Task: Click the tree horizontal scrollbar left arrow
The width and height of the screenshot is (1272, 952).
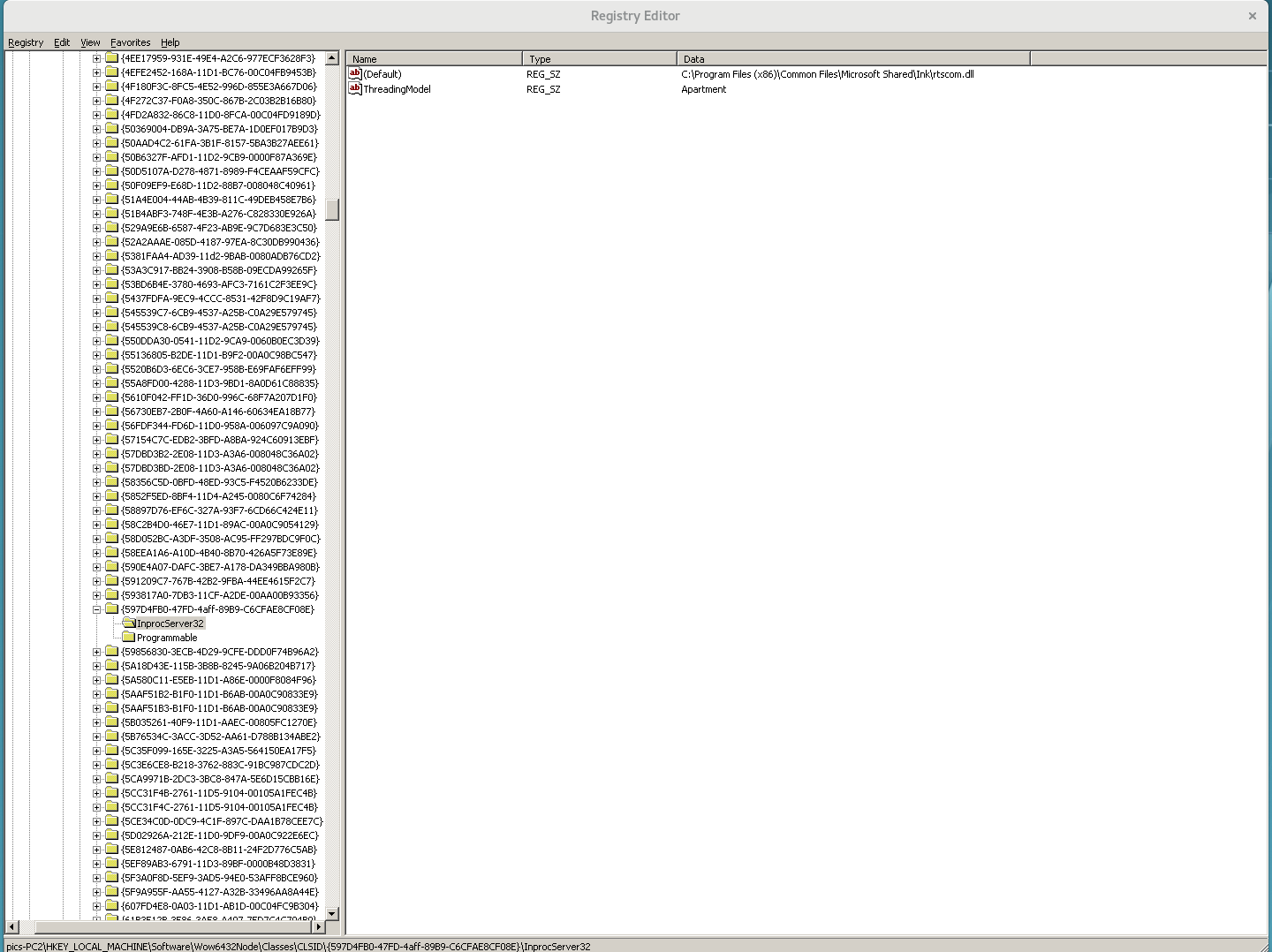Action: tap(12, 926)
